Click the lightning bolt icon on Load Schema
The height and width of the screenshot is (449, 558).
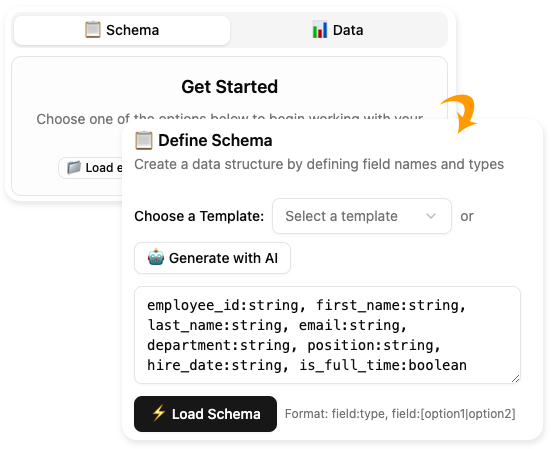coord(159,413)
